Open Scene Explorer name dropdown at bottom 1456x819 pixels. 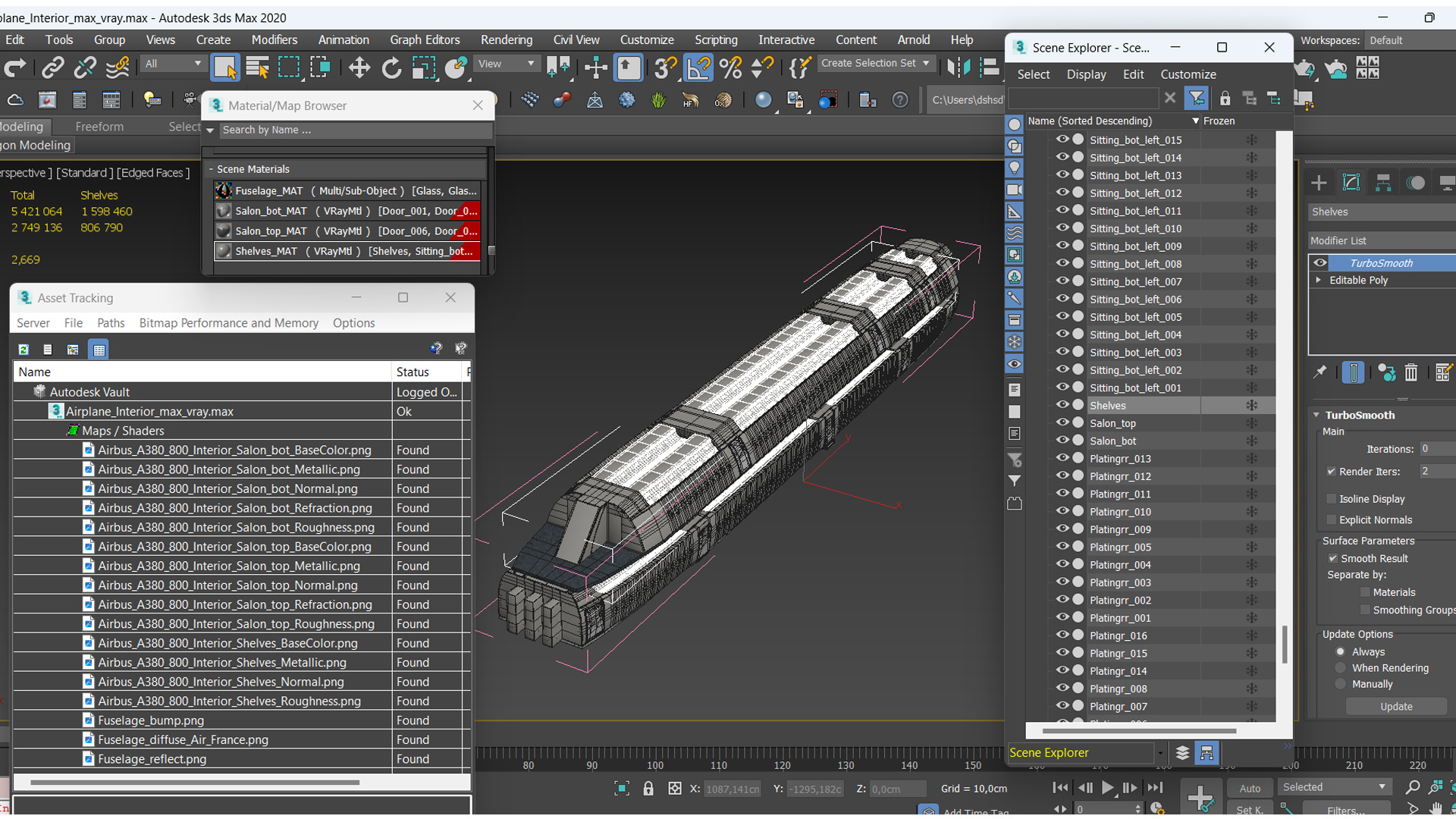coord(1159,753)
